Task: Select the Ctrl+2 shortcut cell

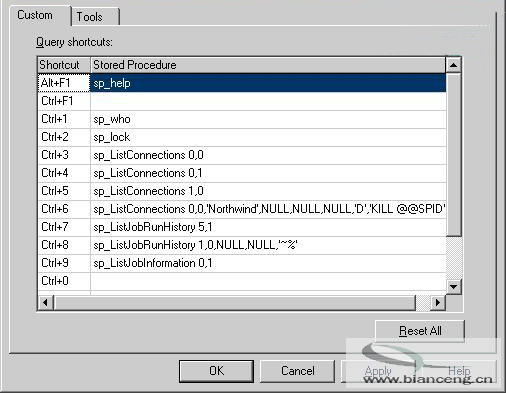Action: (x=64, y=137)
